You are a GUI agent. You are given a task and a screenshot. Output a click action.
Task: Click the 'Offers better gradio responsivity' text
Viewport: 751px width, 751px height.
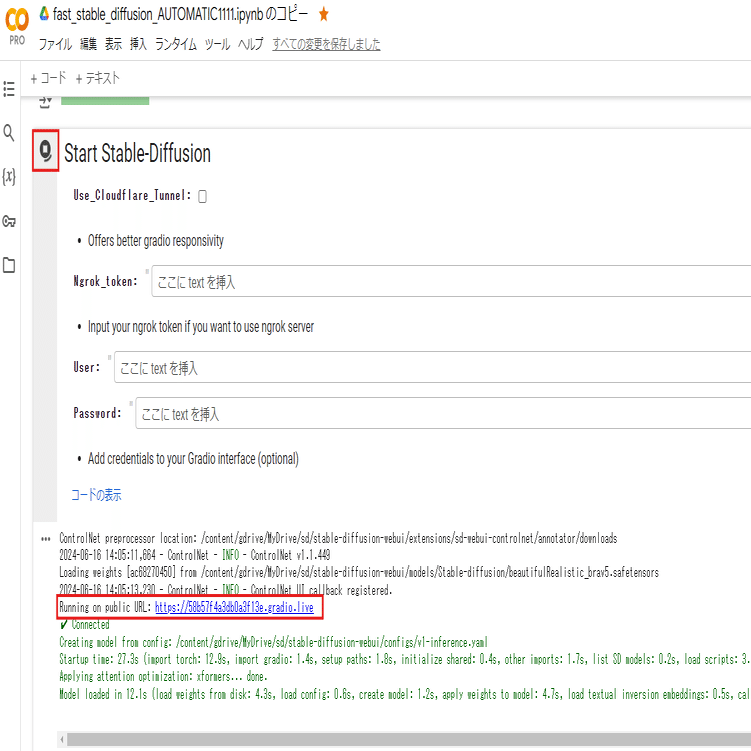coord(156,240)
